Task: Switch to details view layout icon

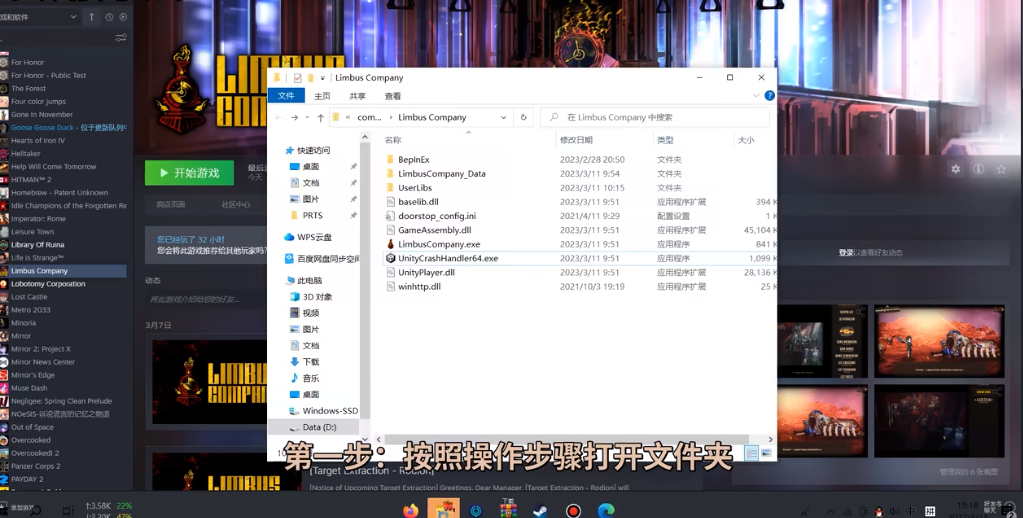Action: click(752, 453)
